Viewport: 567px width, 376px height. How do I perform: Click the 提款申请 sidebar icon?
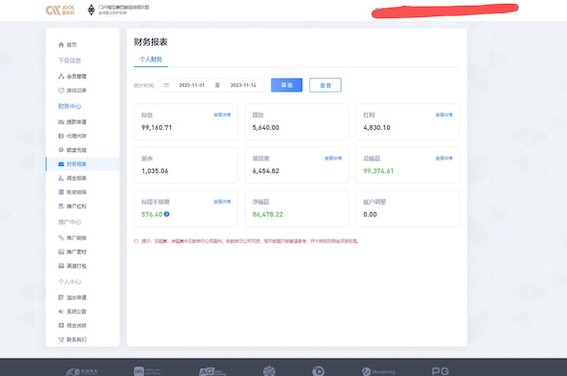pyautogui.click(x=61, y=122)
